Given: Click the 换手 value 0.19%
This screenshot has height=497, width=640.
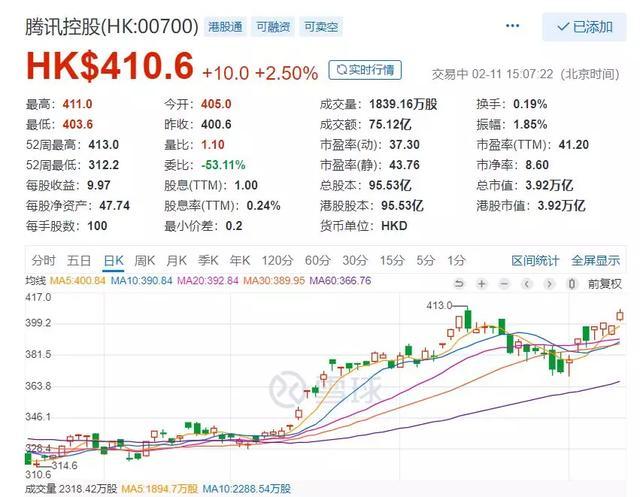Looking at the screenshot, I should (x=530, y=104).
